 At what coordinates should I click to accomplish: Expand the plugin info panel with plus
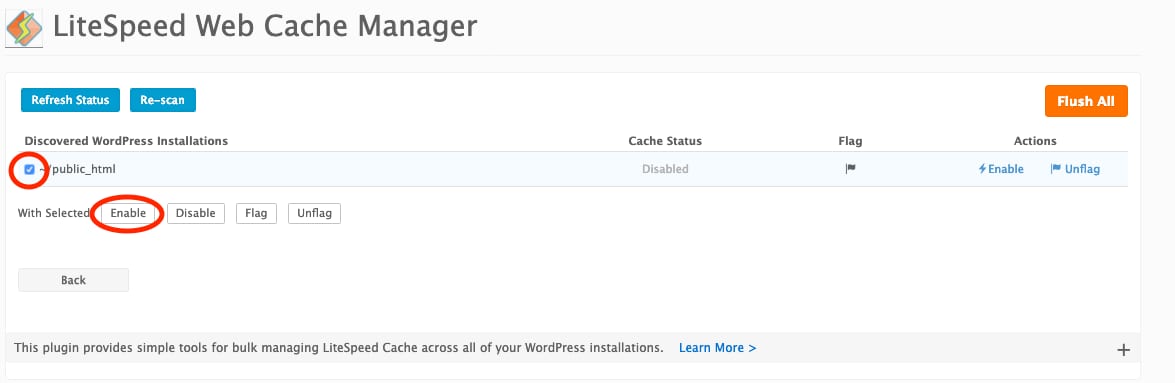[1123, 349]
